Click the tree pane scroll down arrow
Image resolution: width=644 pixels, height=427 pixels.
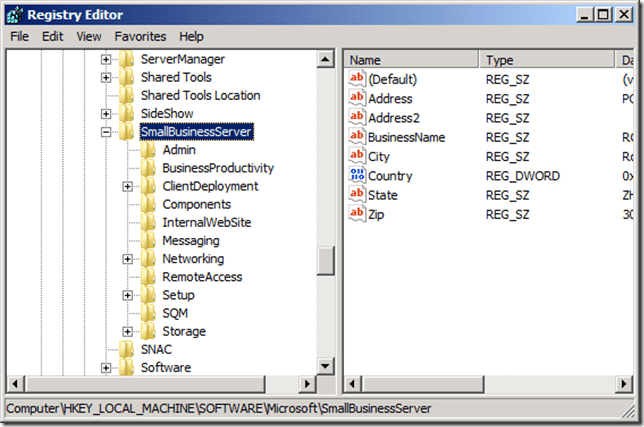325,365
